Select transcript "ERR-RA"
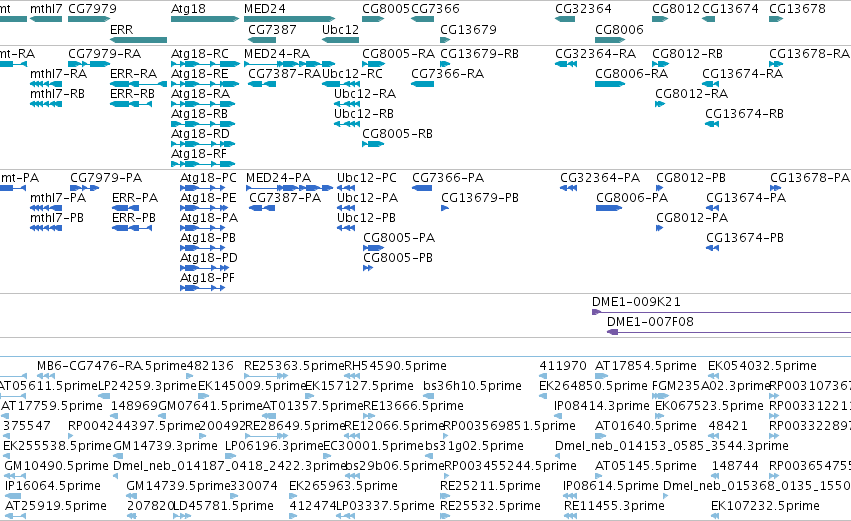Viewport: 851px width, 521px height. coord(134,74)
